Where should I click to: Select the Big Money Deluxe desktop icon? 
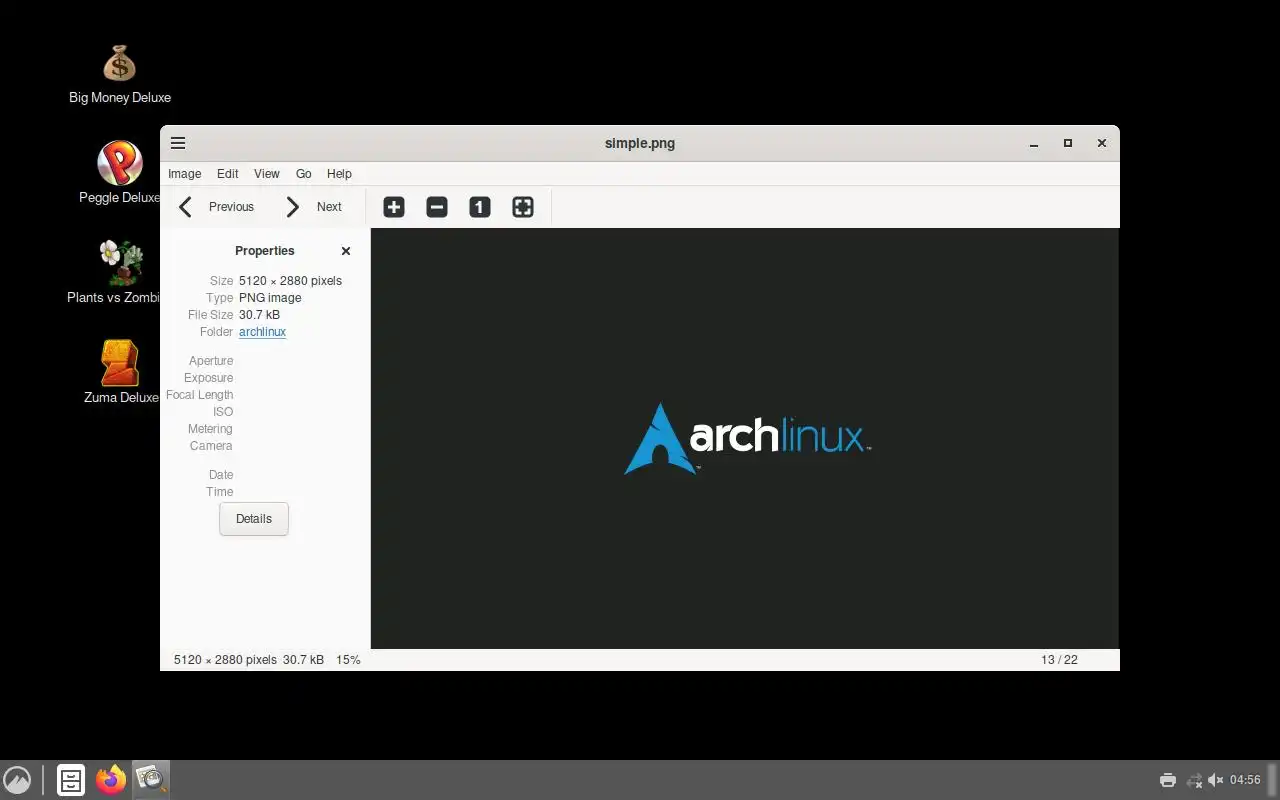tap(120, 75)
